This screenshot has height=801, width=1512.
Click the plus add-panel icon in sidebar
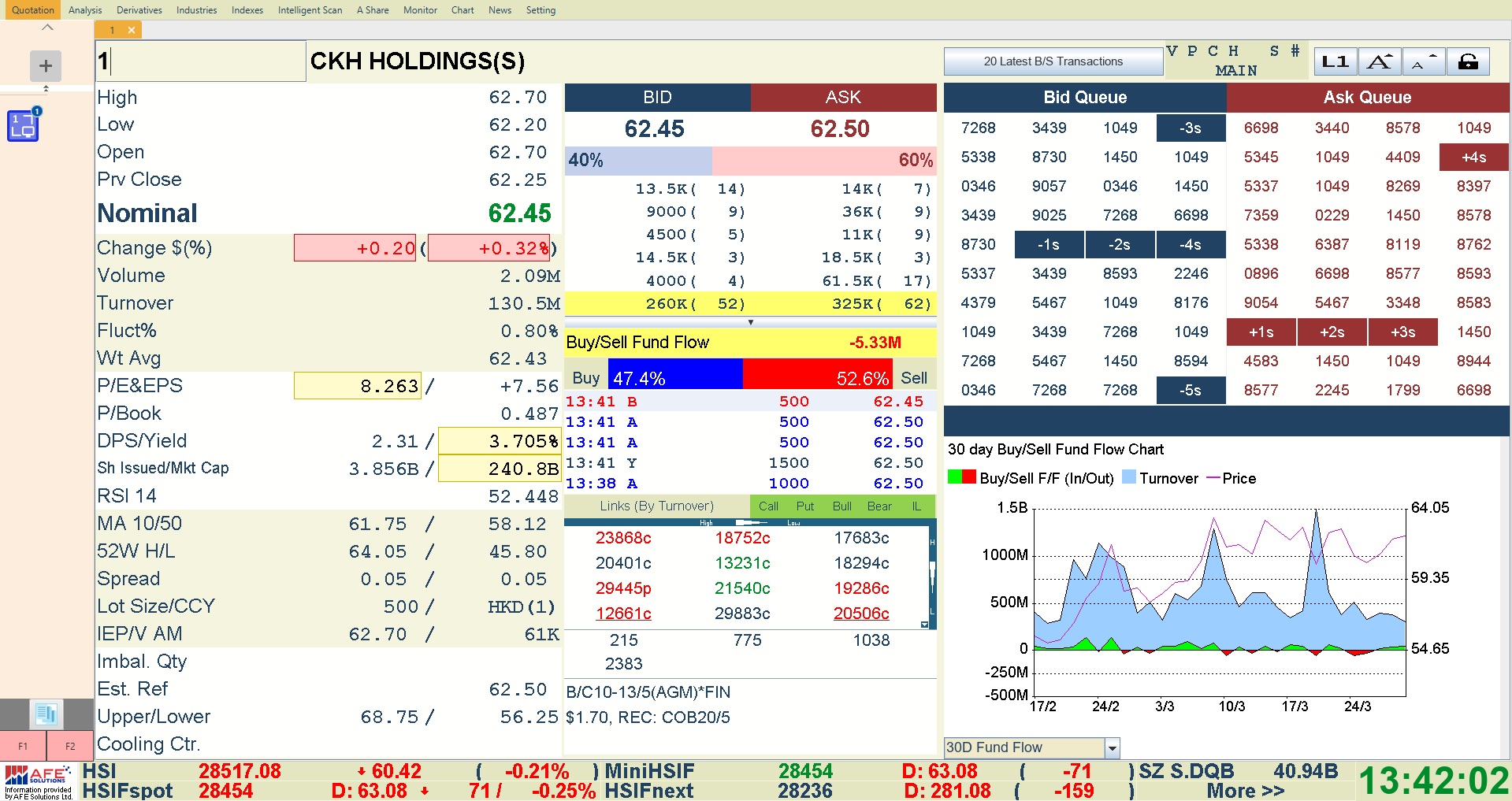pos(46,65)
